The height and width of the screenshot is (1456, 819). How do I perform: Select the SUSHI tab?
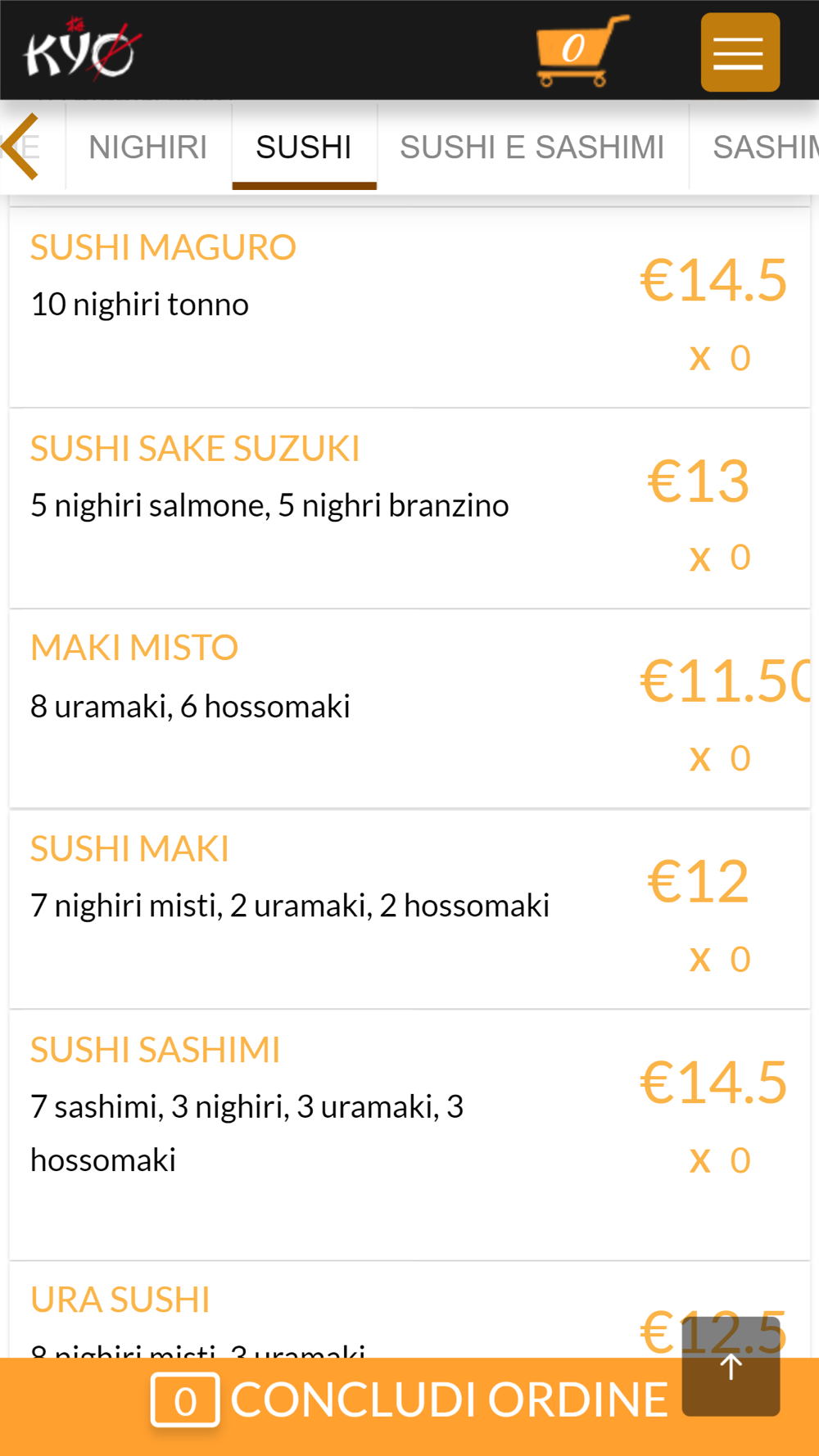304,147
